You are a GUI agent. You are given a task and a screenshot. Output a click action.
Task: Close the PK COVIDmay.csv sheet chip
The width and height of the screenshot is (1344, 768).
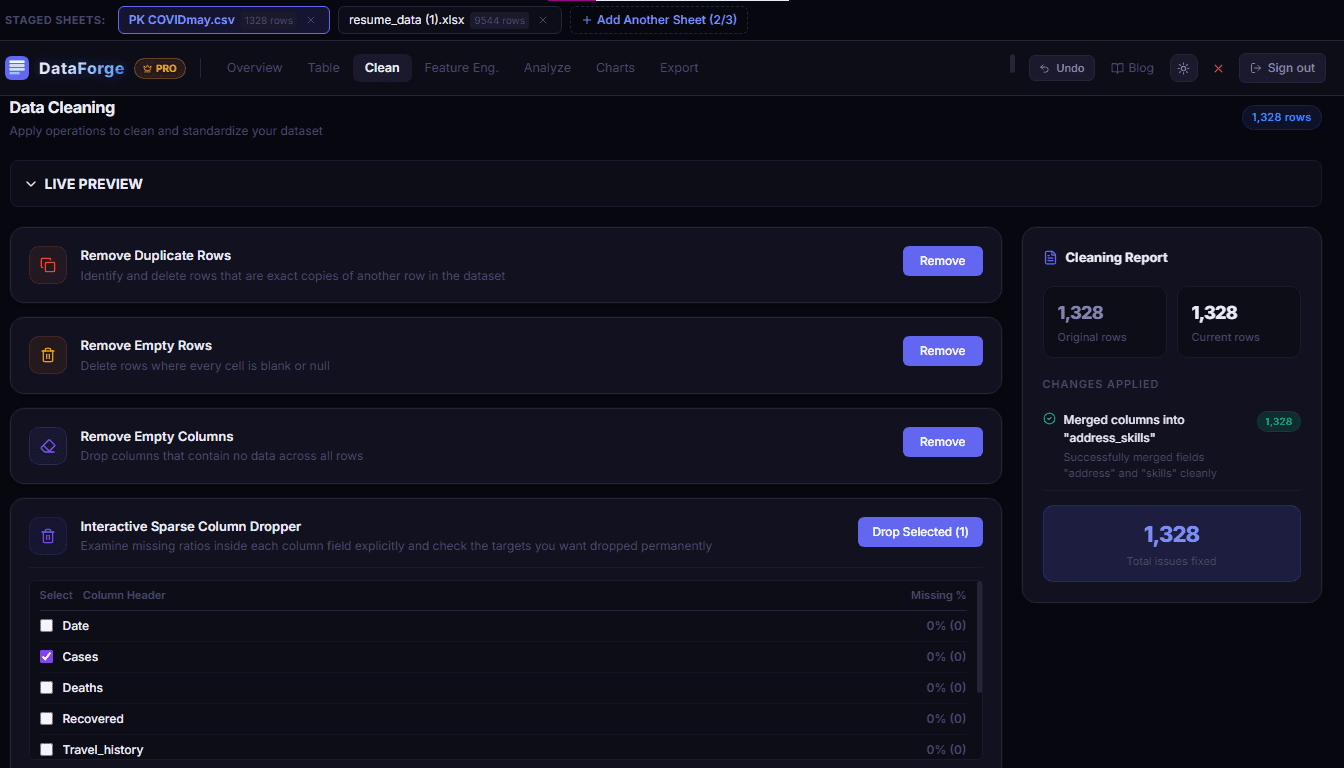point(311,20)
